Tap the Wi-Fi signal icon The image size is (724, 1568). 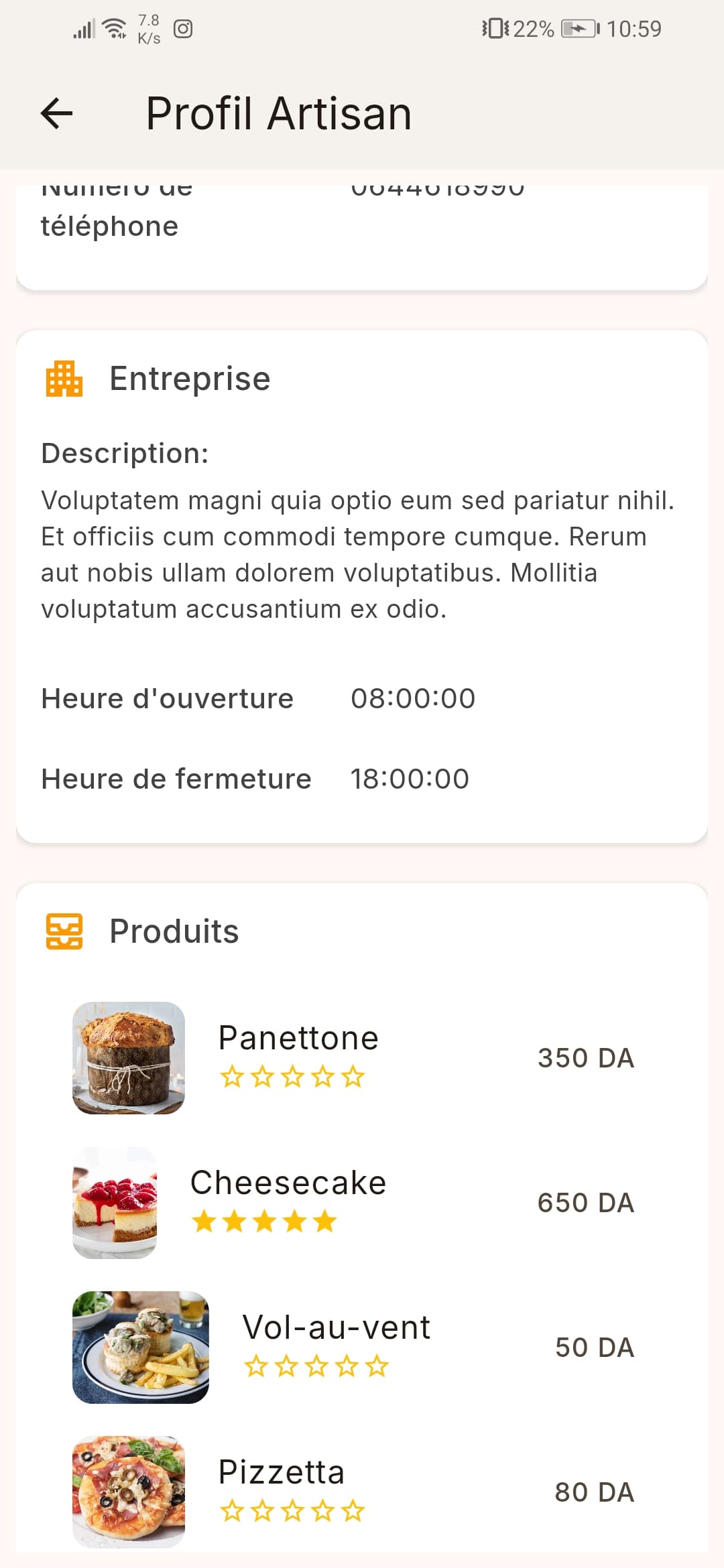click(x=115, y=29)
